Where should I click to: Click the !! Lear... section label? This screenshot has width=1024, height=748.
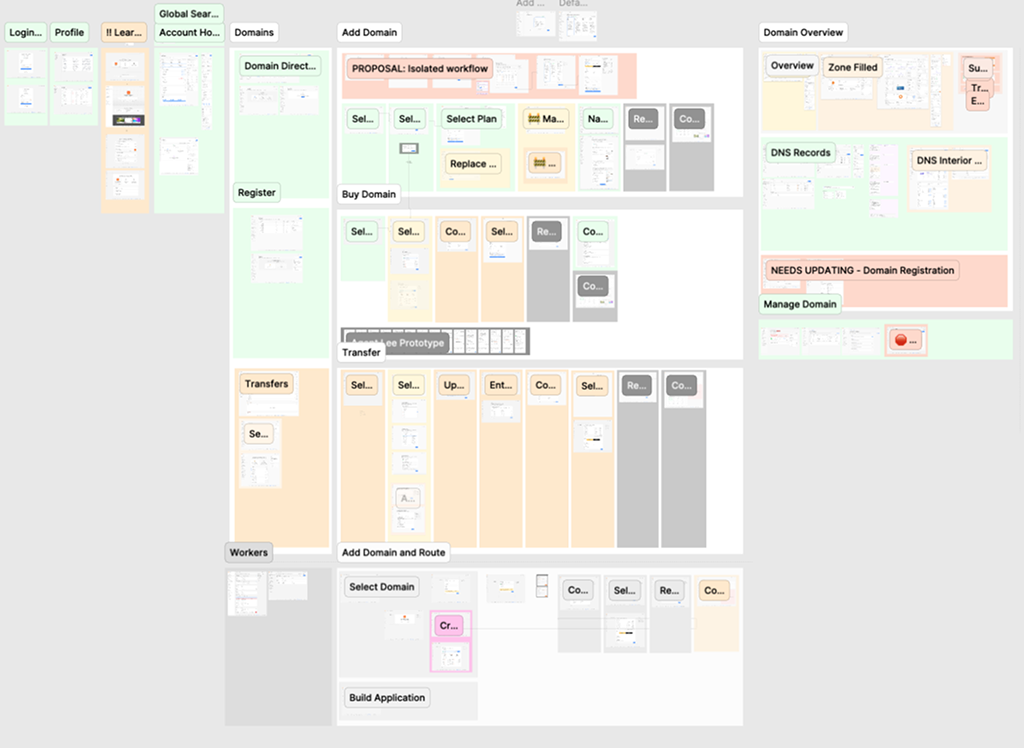click(x=123, y=32)
